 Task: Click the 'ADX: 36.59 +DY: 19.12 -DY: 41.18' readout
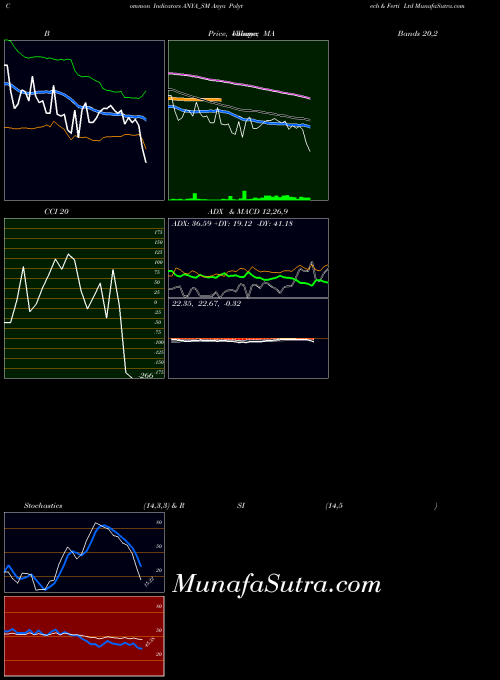coord(232,224)
